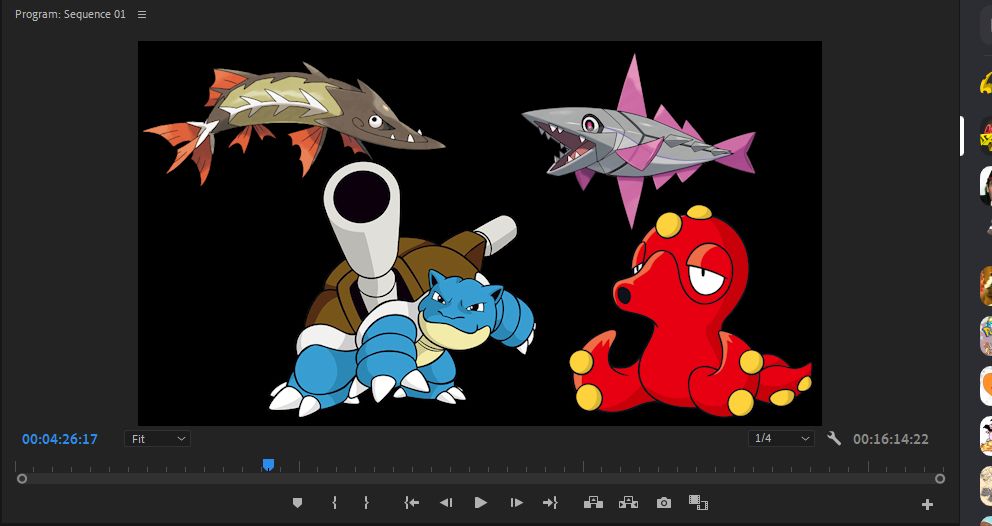The image size is (992, 526).
Task: Click the Mark Out button
Action: pyautogui.click(x=366, y=503)
